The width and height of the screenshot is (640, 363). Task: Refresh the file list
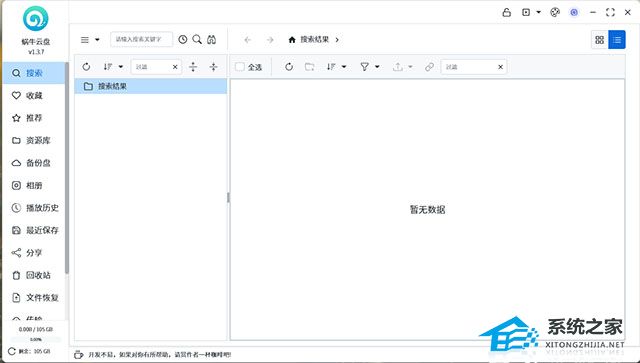click(289, 67)
